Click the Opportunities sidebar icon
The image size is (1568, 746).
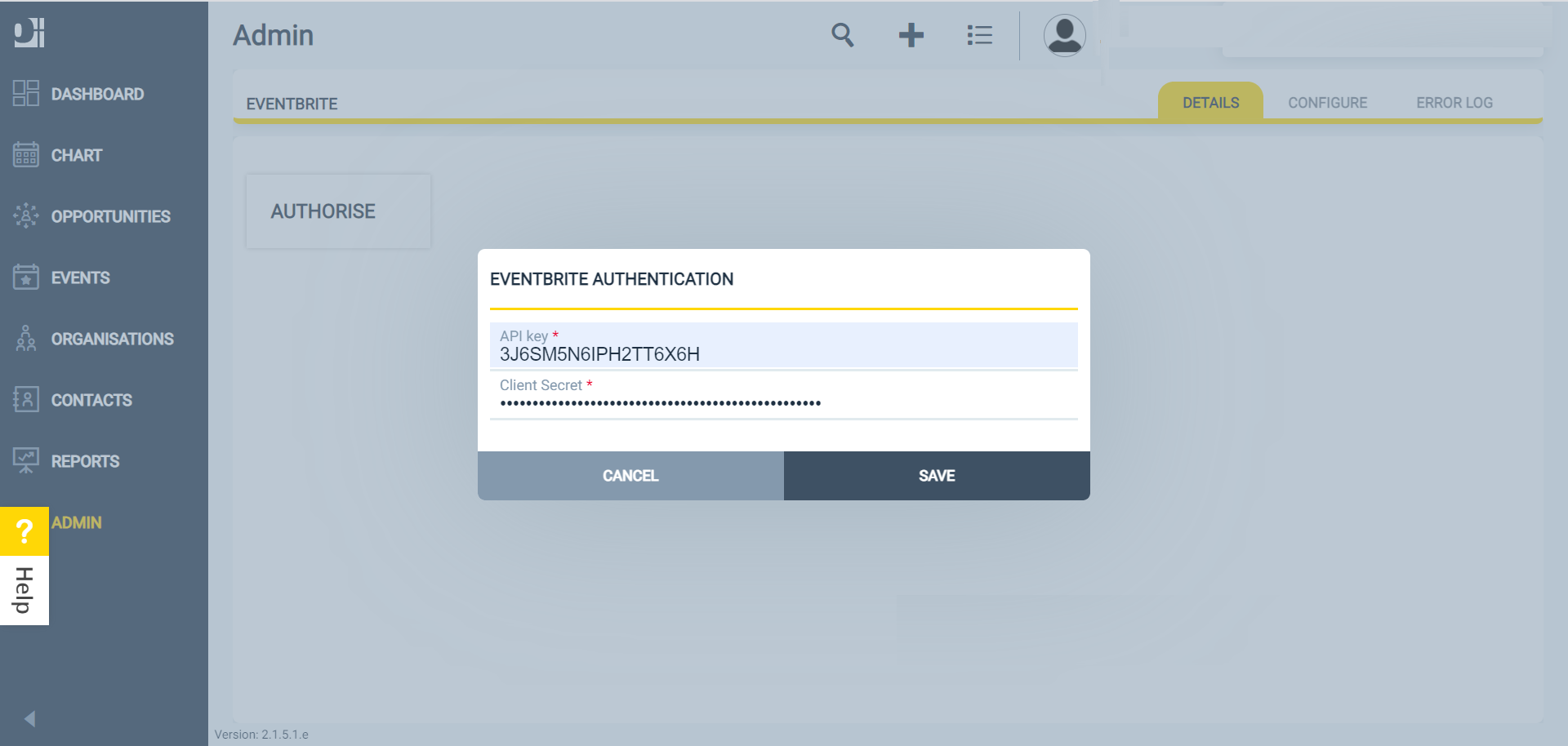pos(26,215)
